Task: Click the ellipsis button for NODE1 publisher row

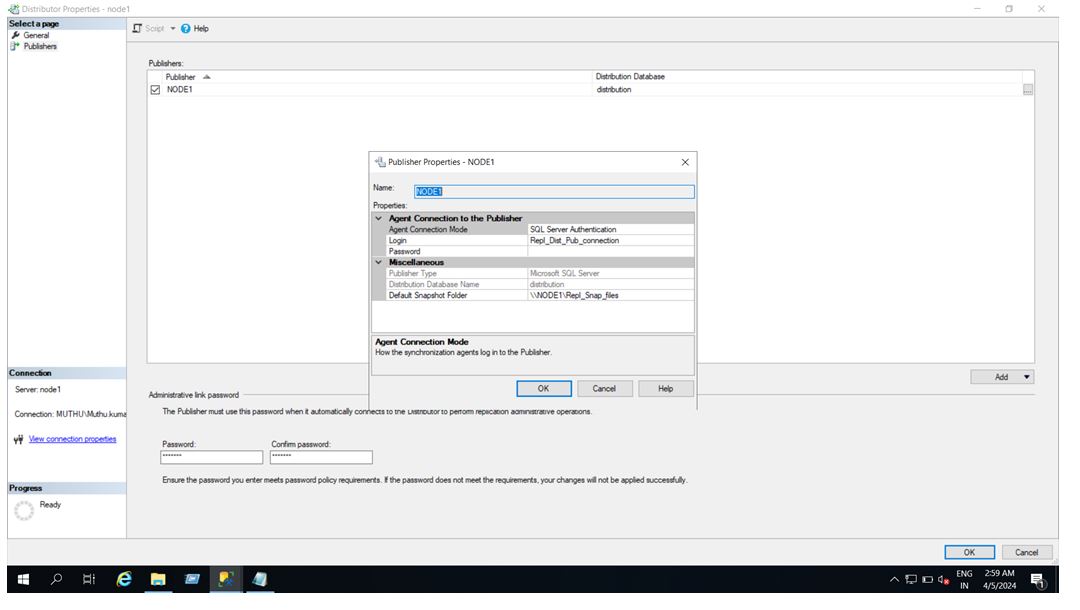Action: click(1028, 90)
